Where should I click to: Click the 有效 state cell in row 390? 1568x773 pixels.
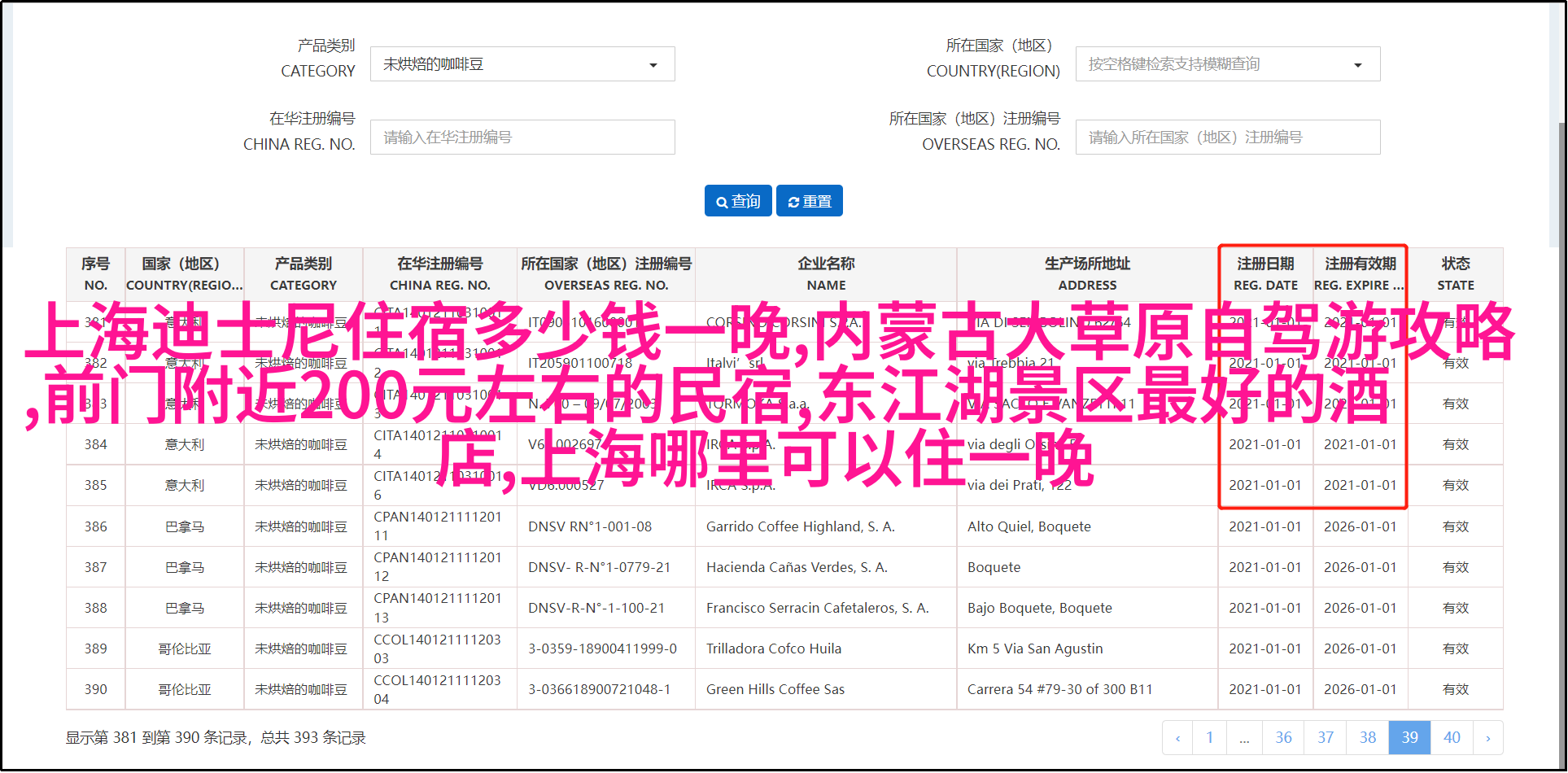1456,689
